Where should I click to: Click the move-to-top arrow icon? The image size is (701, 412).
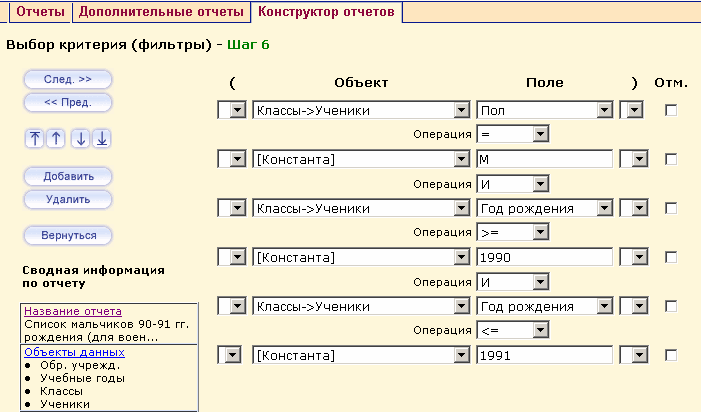tap(36, 139)
